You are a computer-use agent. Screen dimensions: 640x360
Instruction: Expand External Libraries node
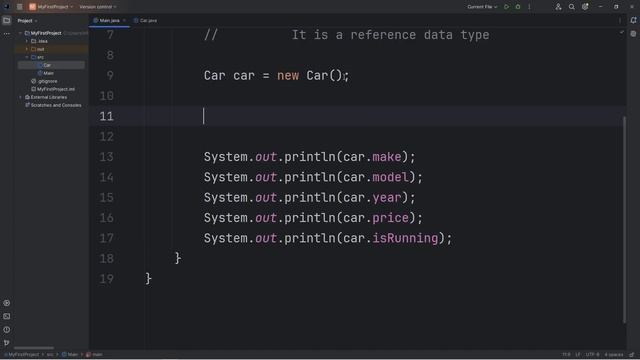point(20,97)
